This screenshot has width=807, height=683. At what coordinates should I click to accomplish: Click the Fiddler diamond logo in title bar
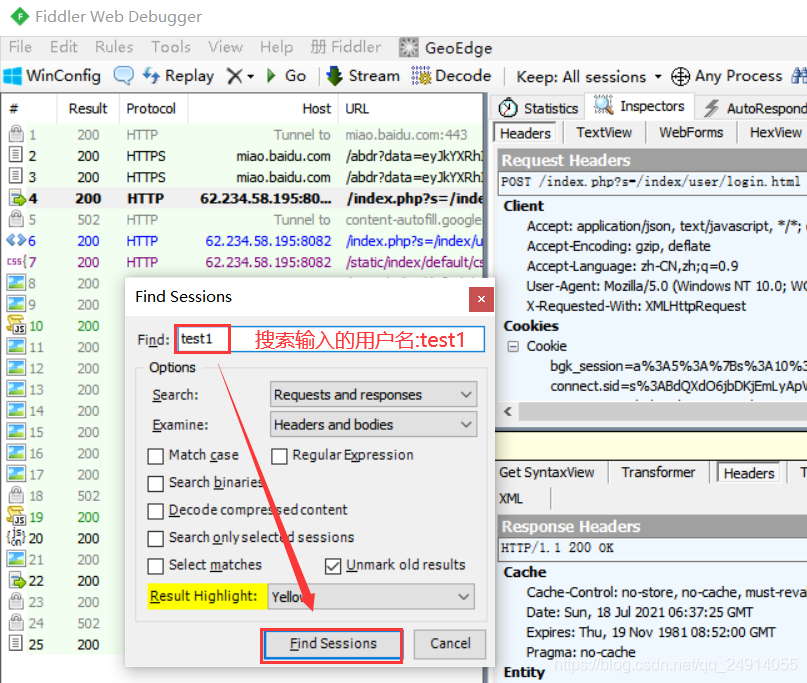click(20, 17)
